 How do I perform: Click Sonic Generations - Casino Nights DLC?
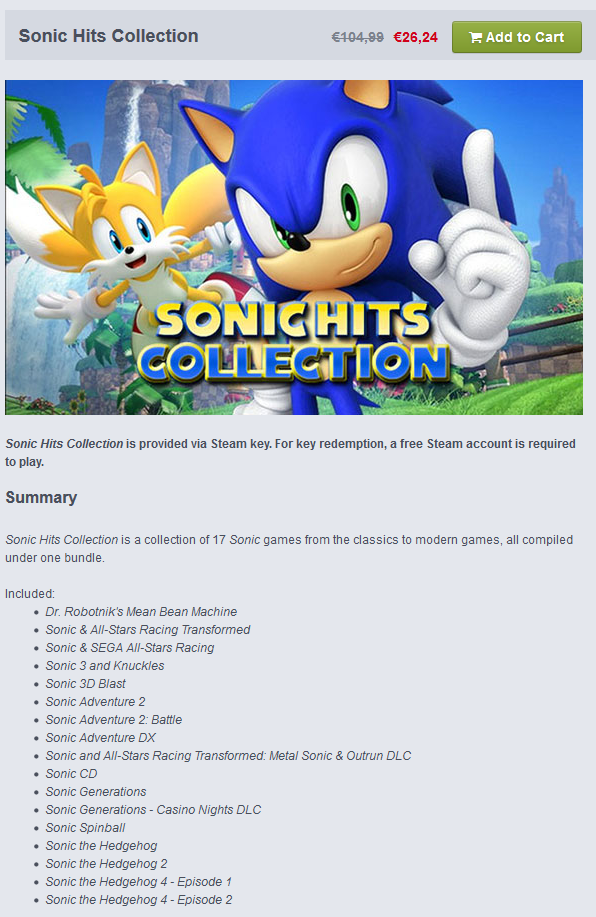coord(153,810)
